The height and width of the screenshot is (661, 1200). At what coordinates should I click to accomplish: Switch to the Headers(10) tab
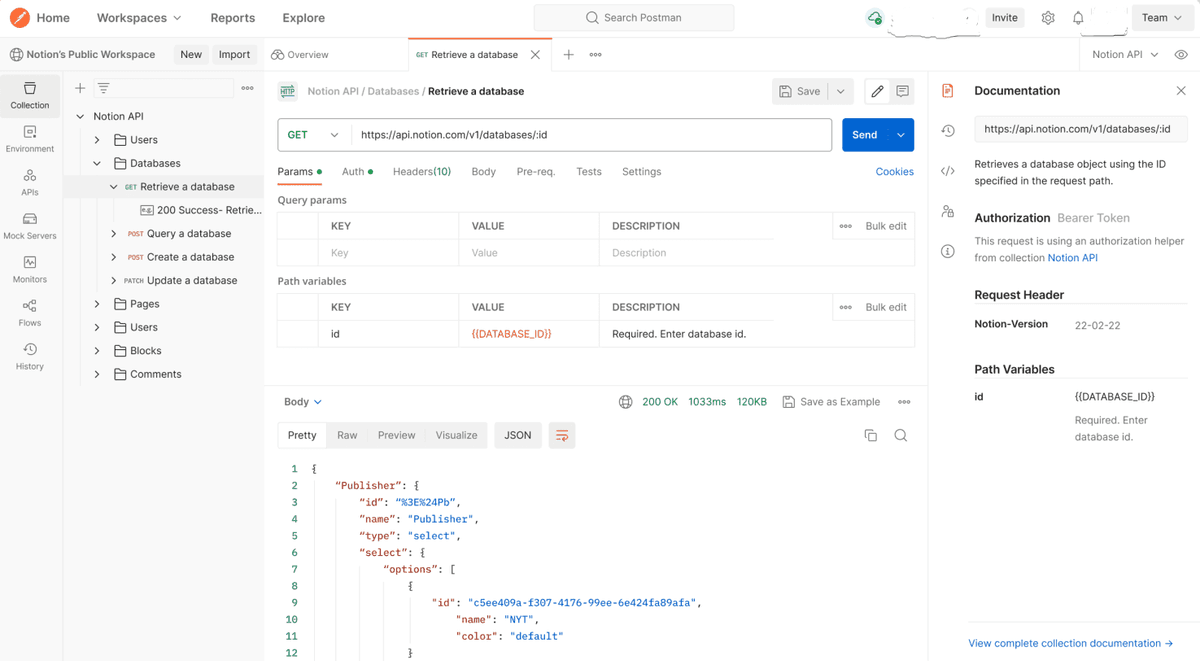(x=421, y=172)
